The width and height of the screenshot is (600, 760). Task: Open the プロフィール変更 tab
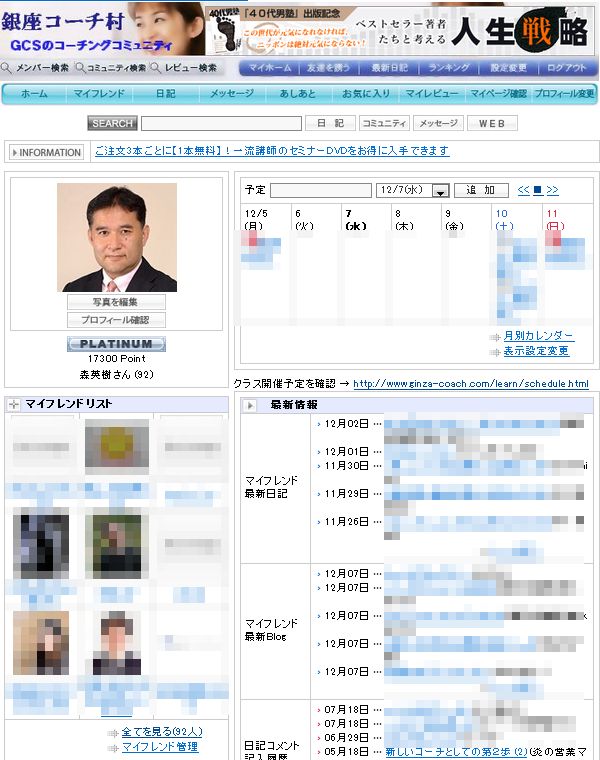[x=565, y=94]
